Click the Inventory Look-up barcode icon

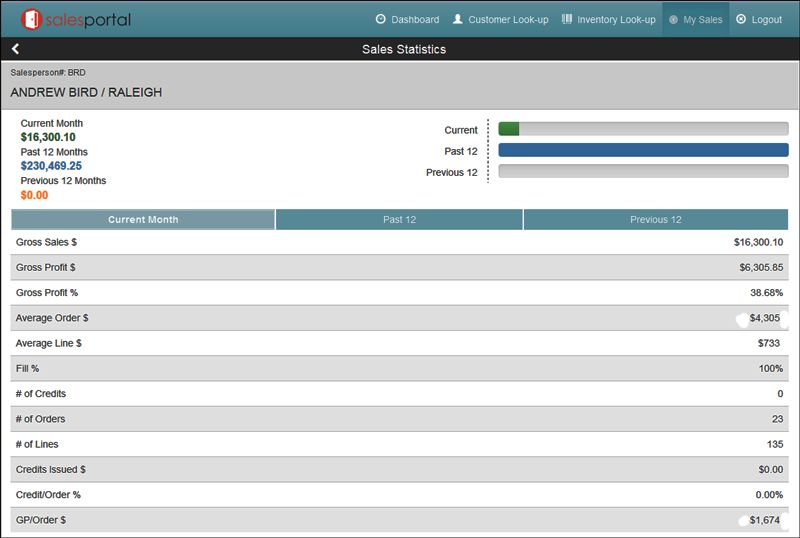567,19
